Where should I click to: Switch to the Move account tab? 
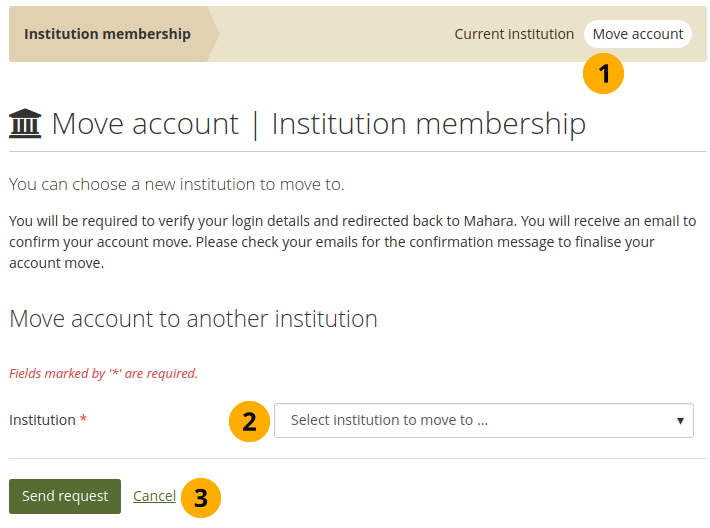[x=638, y=34]
